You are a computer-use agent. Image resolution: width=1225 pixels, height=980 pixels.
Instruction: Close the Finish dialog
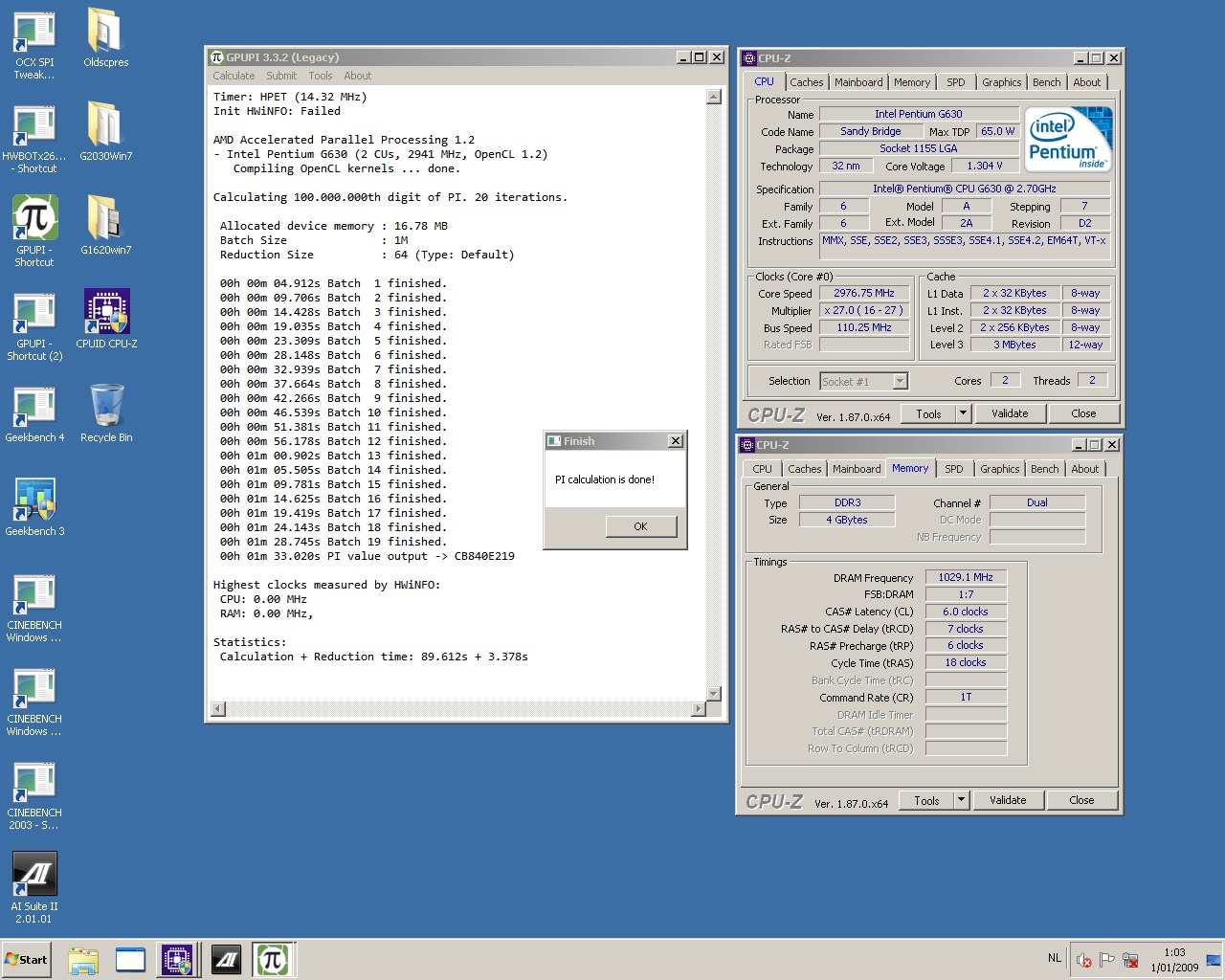coord(676,441)
